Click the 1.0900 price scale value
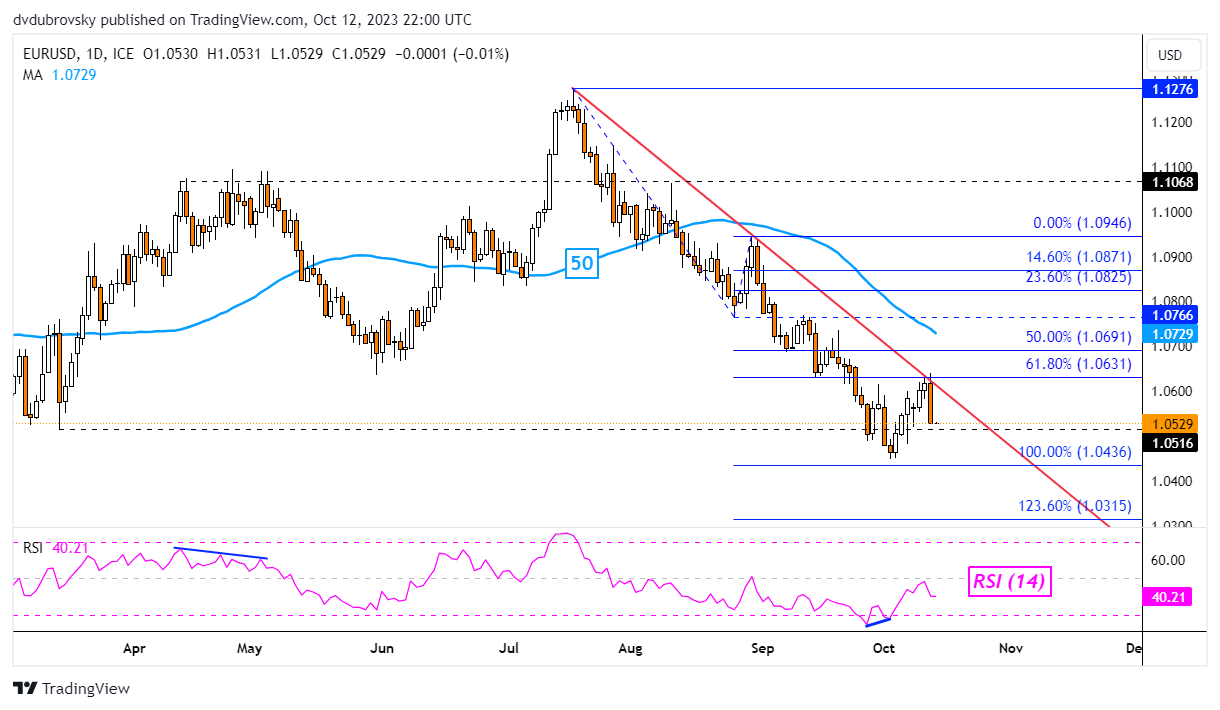The image size is (1220, 710). (1173, 257)
